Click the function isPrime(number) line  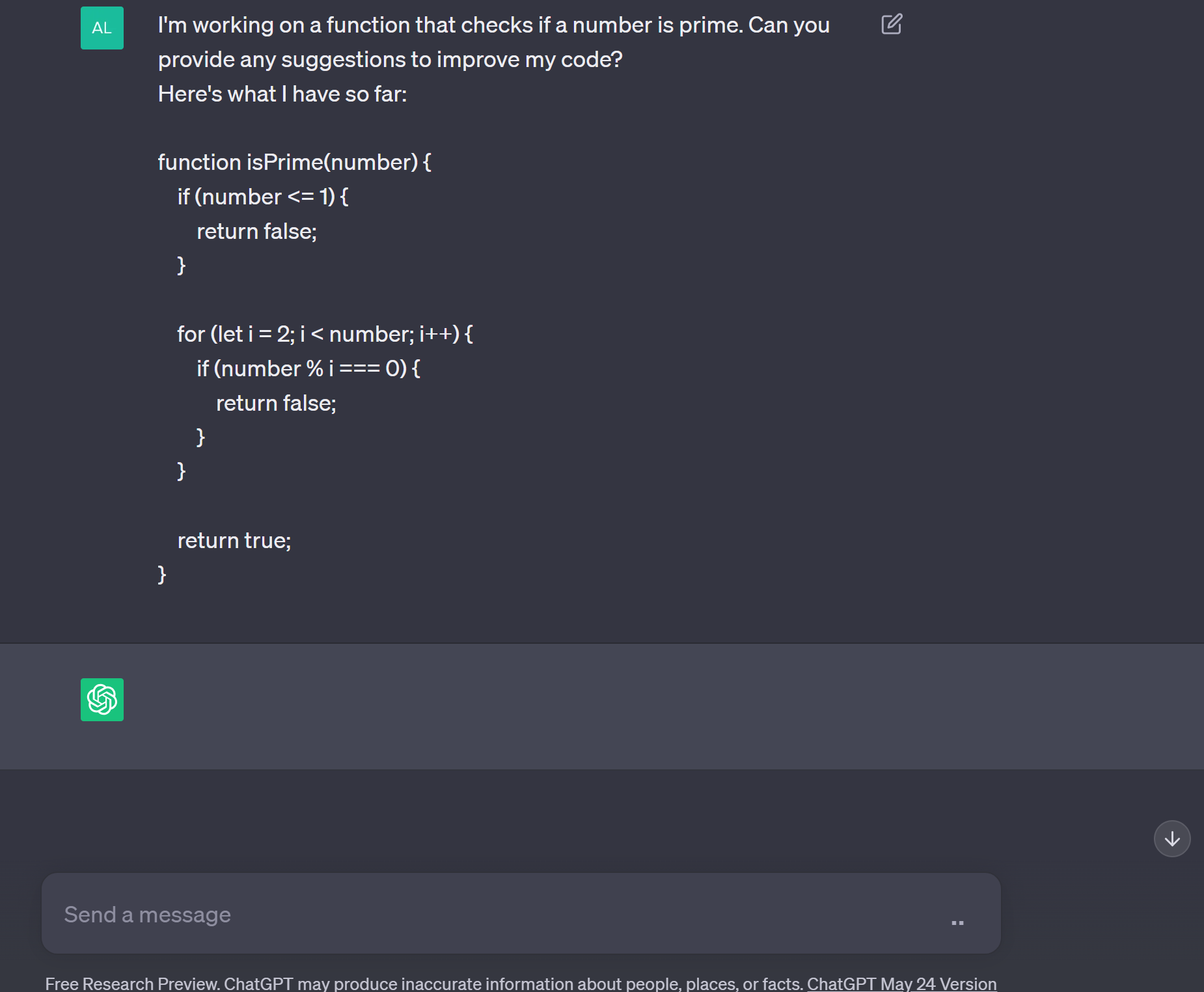(x=294, y=162)
